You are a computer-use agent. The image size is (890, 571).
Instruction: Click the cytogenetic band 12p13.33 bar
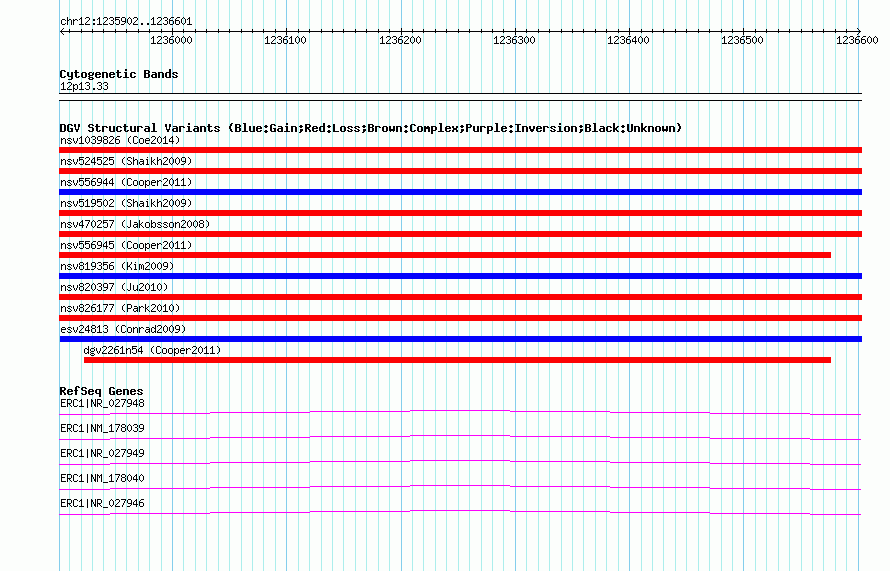click(460, 97)
